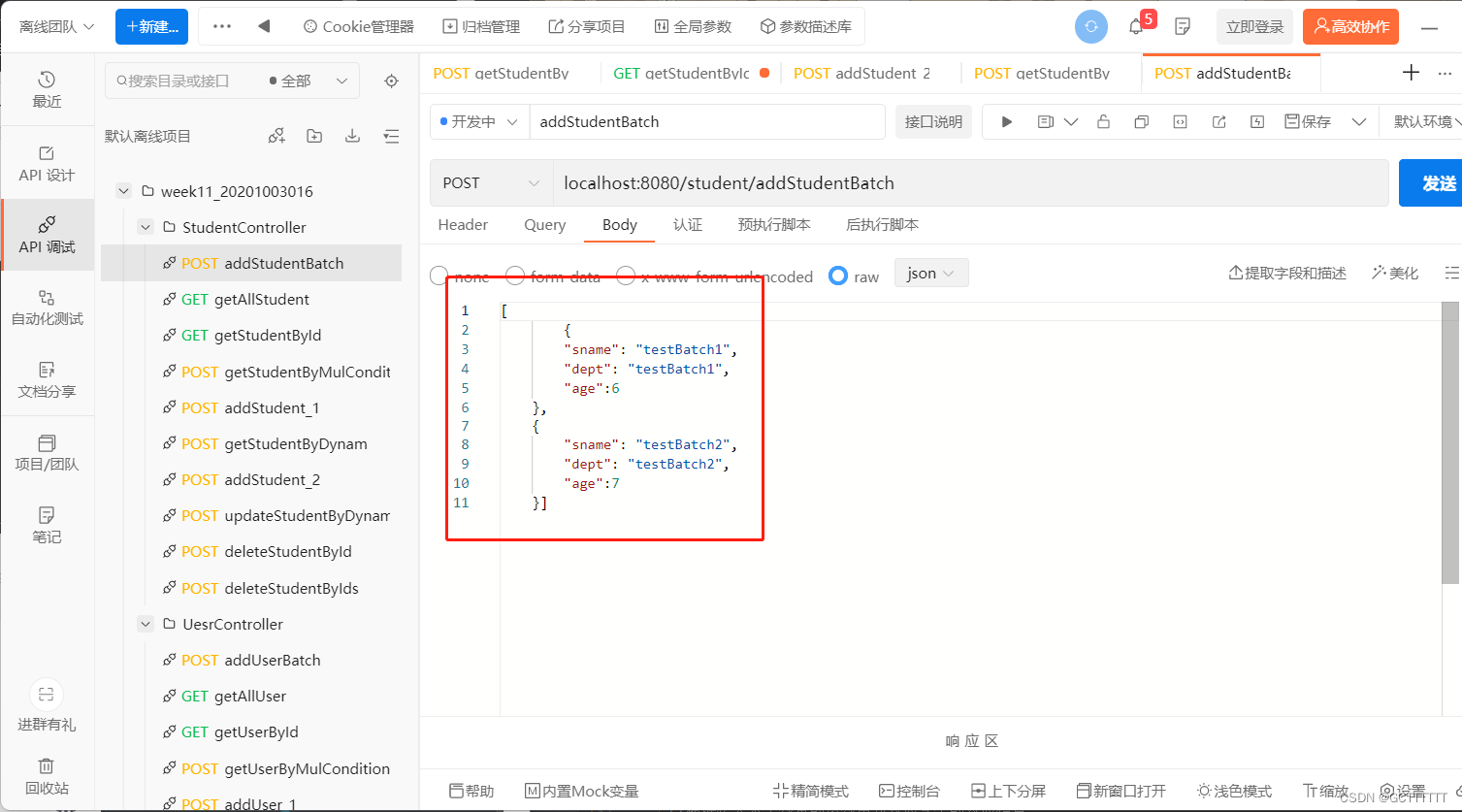Switch to the Header tab
Viewport: 1462px width, 812px height.
click(463, 224)
